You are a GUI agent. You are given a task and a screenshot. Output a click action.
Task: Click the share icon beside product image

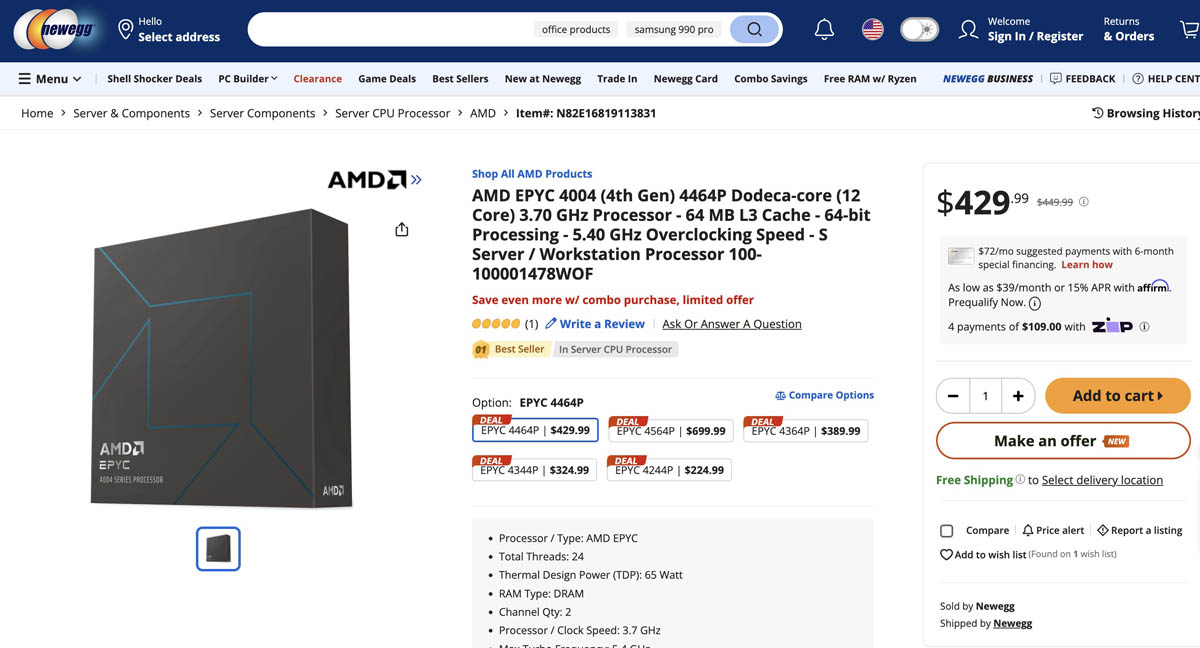click(402, 230)
